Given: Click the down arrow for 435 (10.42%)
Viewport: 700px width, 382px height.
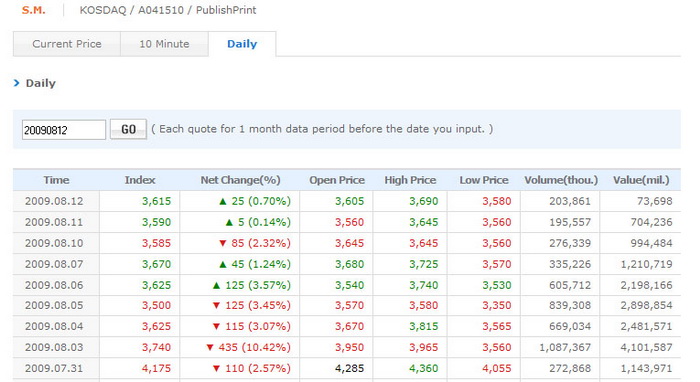Looking at the screenshot, I should coord(210,347).
